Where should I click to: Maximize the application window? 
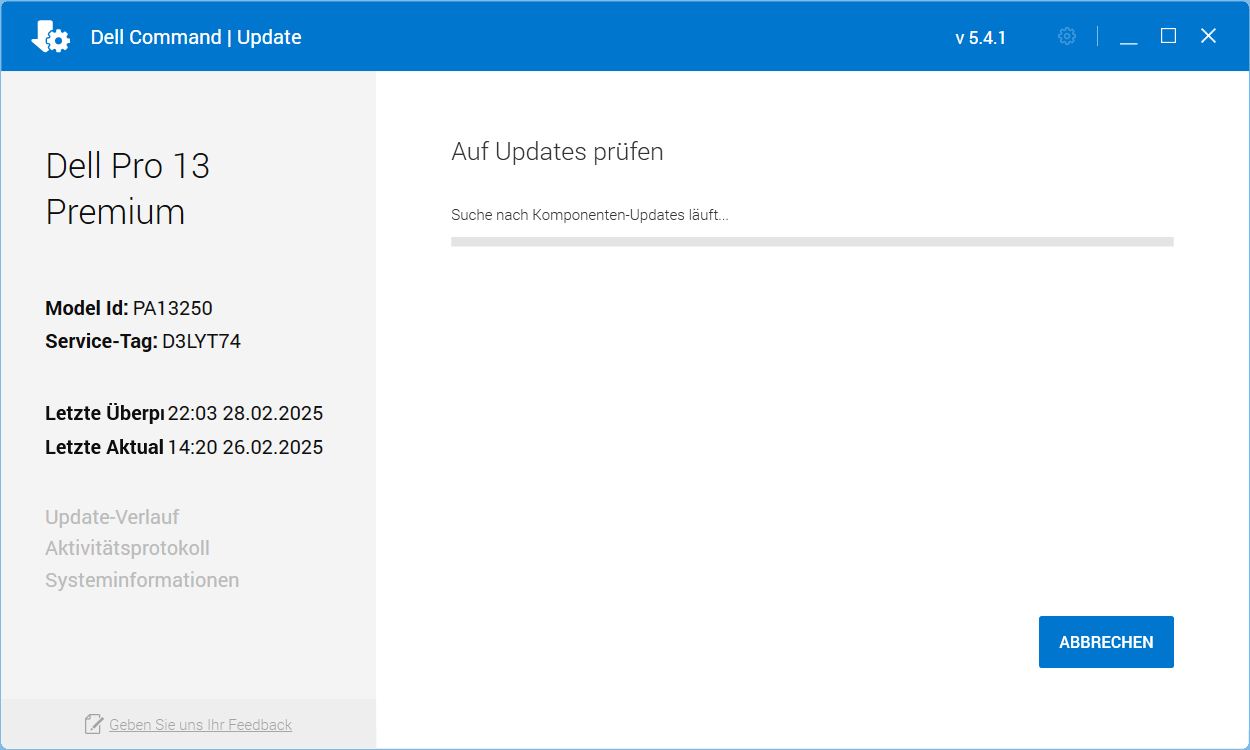[1168, 36]
